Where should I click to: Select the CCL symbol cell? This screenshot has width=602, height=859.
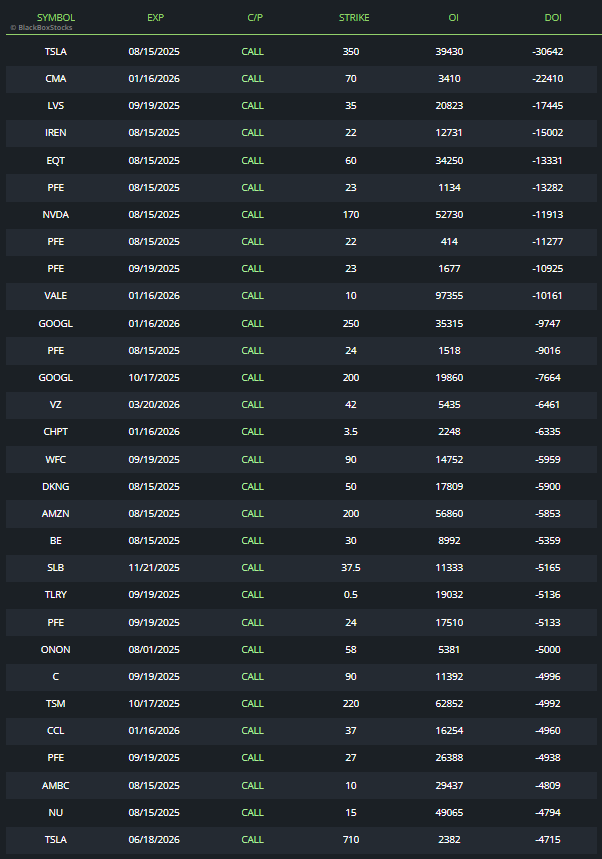click(56, 730)
